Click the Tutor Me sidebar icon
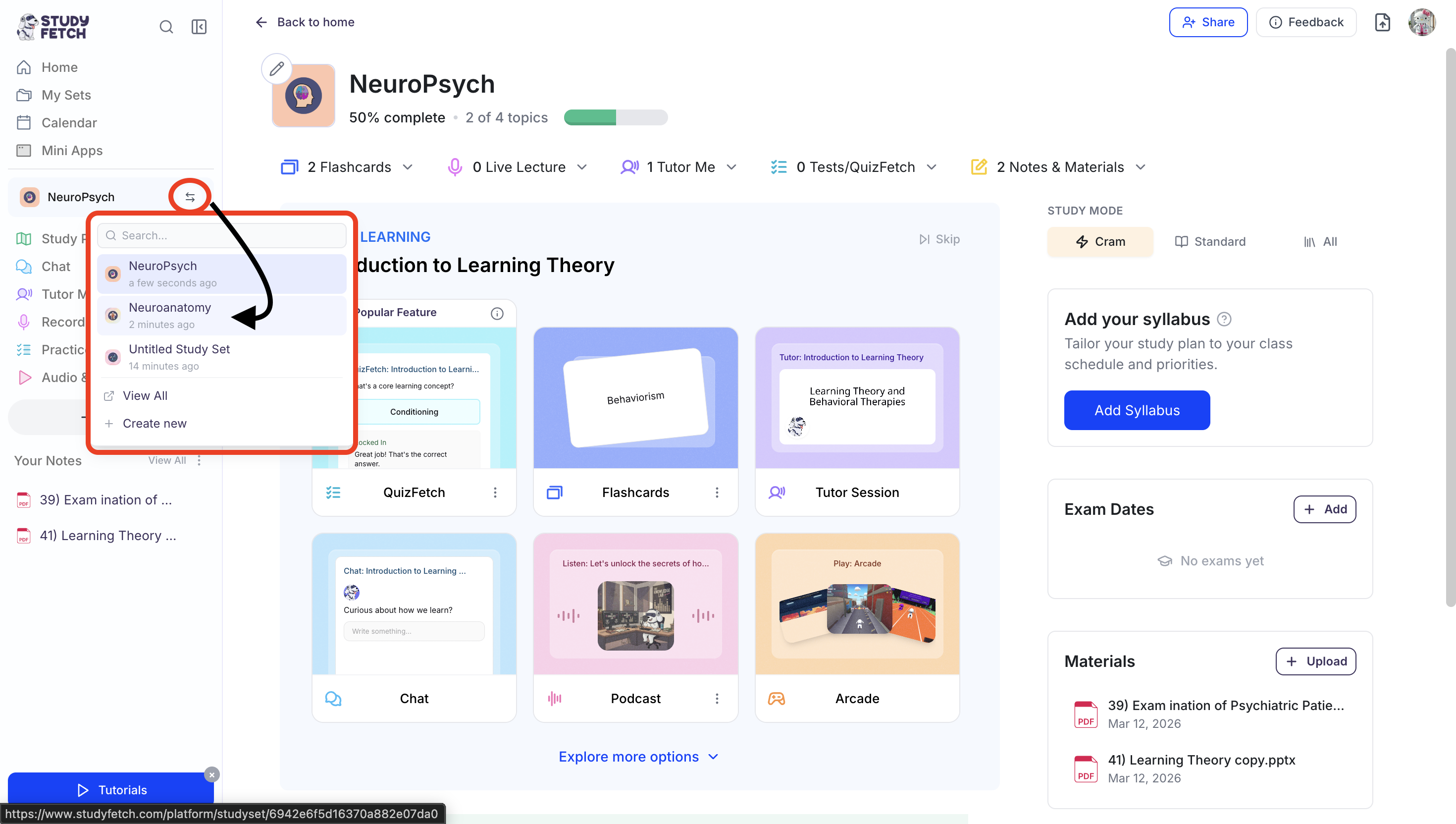 click(24, 294)
